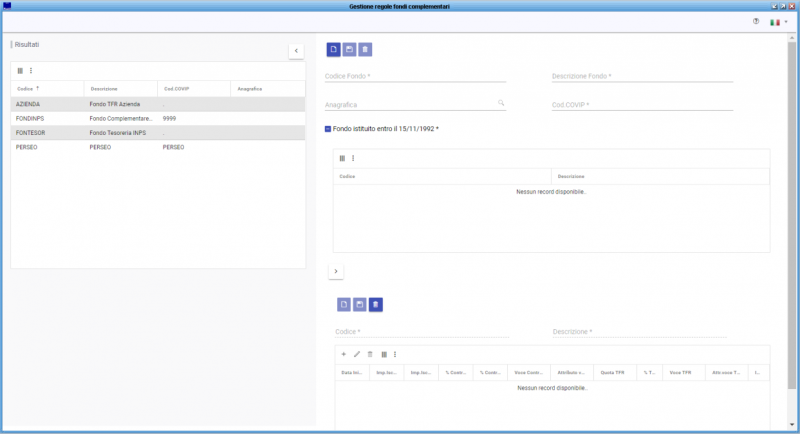Click the delete rule trash icon above Codice *

[376, 304]
